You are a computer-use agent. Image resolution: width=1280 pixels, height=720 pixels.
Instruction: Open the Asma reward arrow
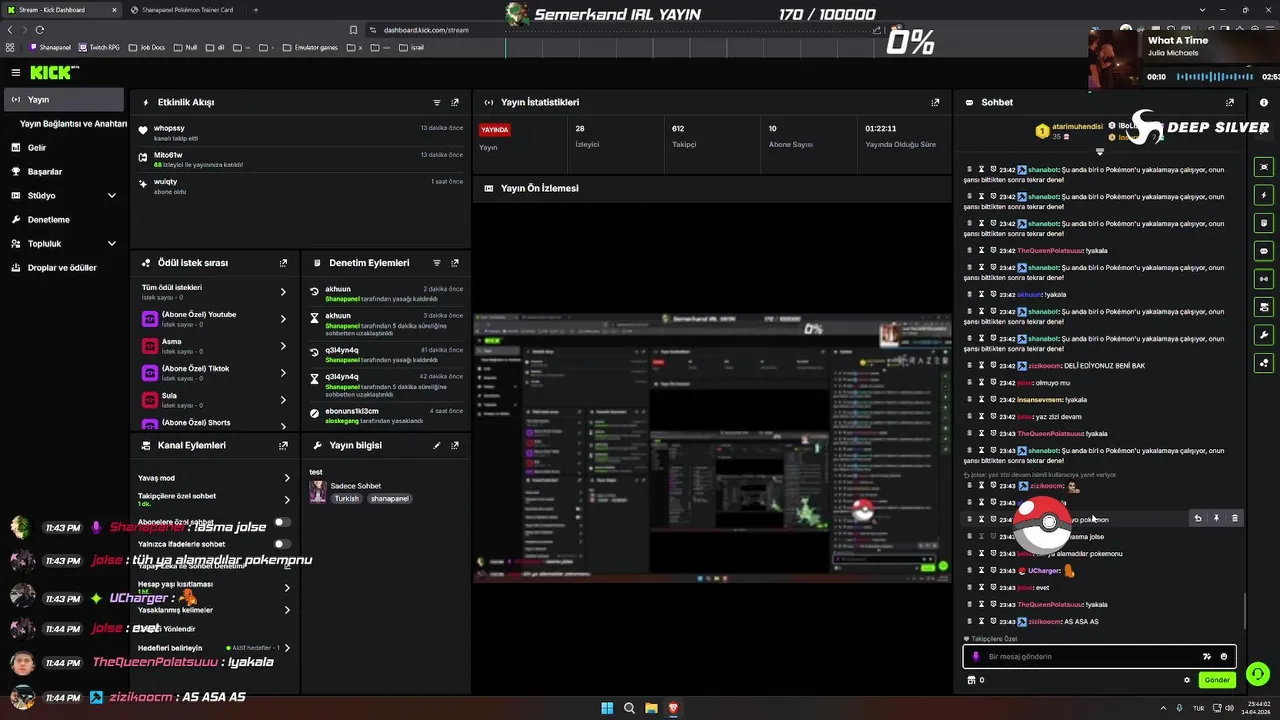click(x=283, y=346)
